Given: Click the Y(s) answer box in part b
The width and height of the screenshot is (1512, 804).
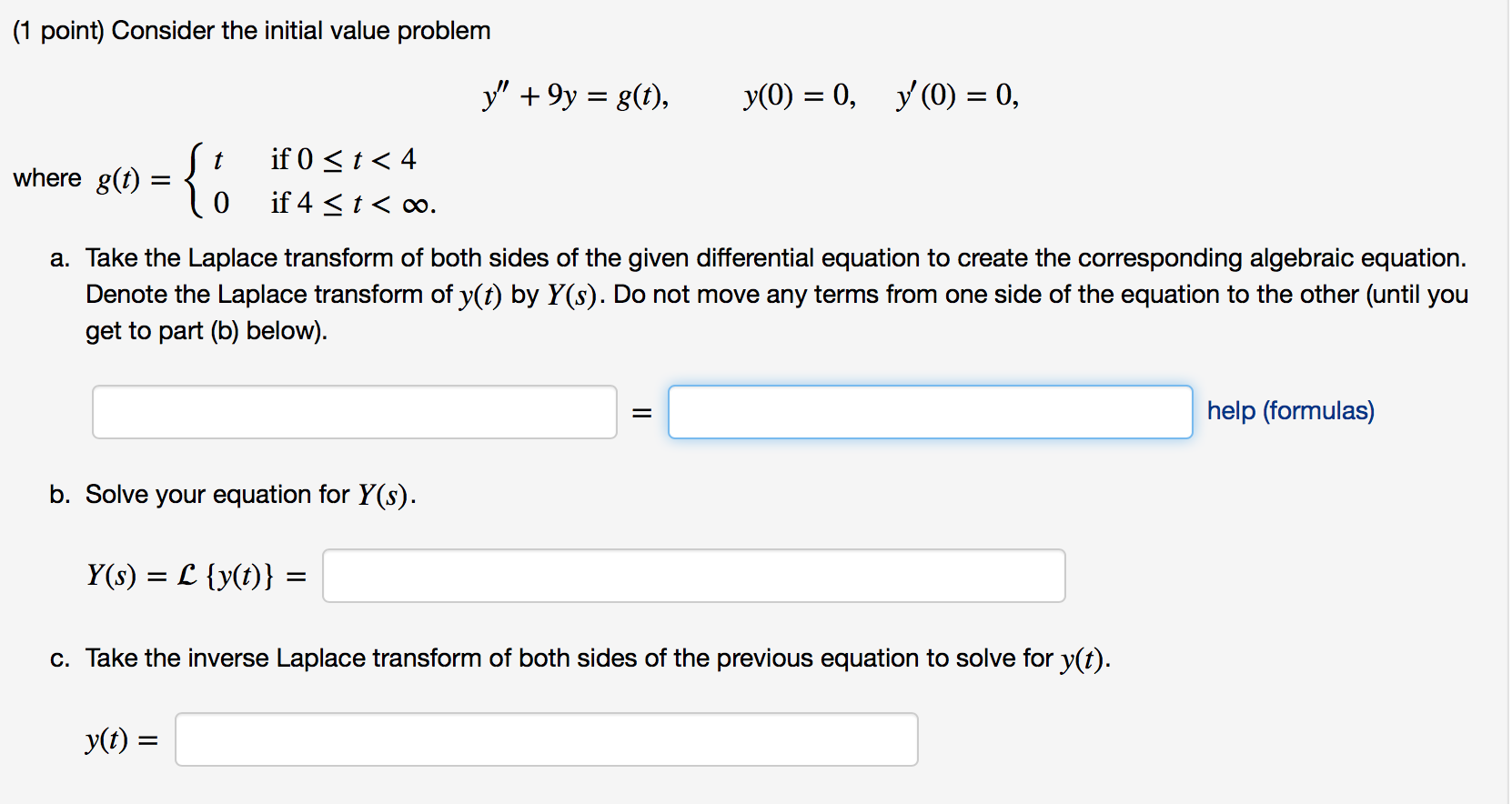Looking at the screenshot, I should pos(691,575).
